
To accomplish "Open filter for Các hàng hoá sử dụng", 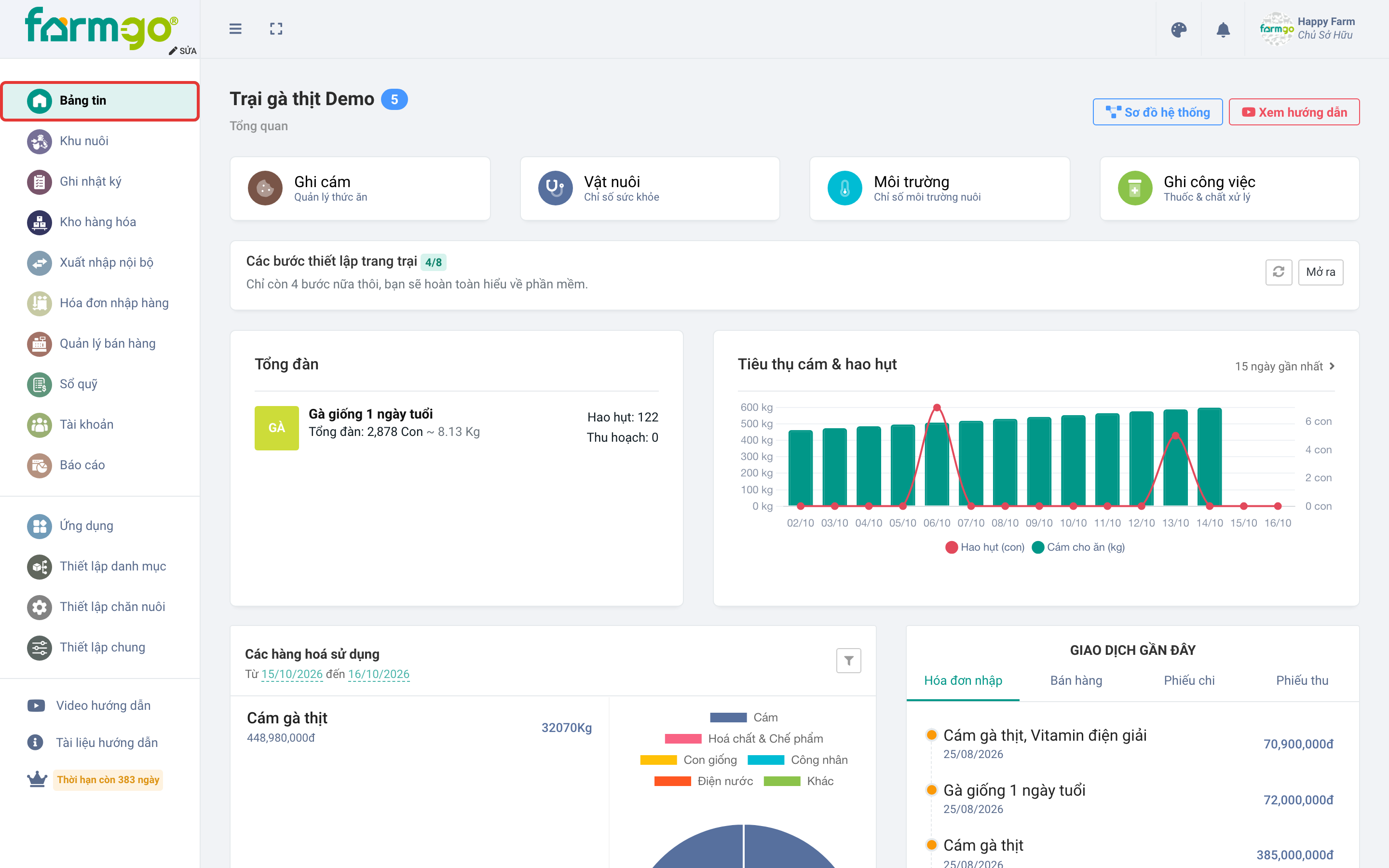I will pos(848,661).
